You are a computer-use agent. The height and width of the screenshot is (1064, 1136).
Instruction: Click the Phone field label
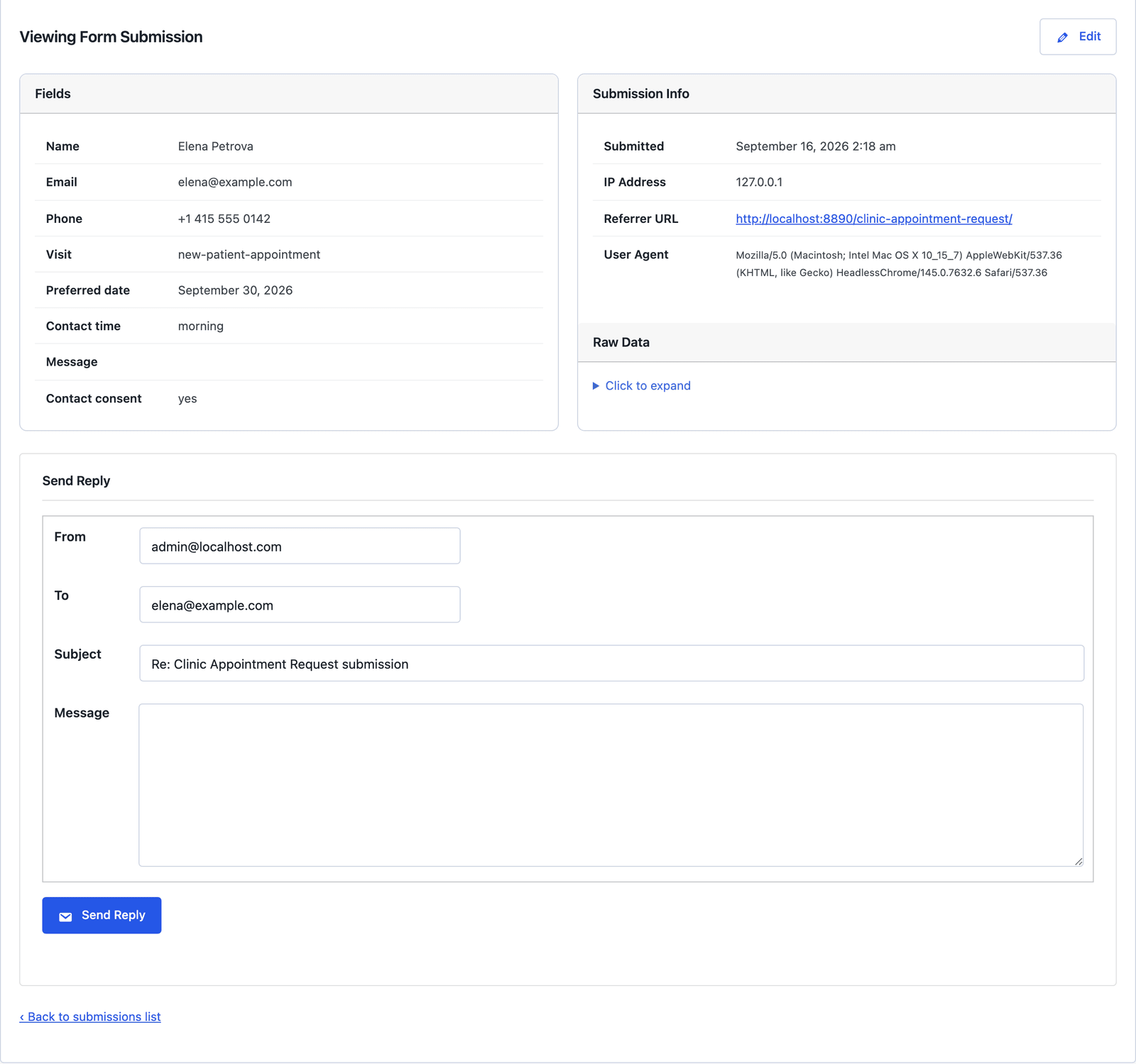pyautogui.click(x=64, y=219)
